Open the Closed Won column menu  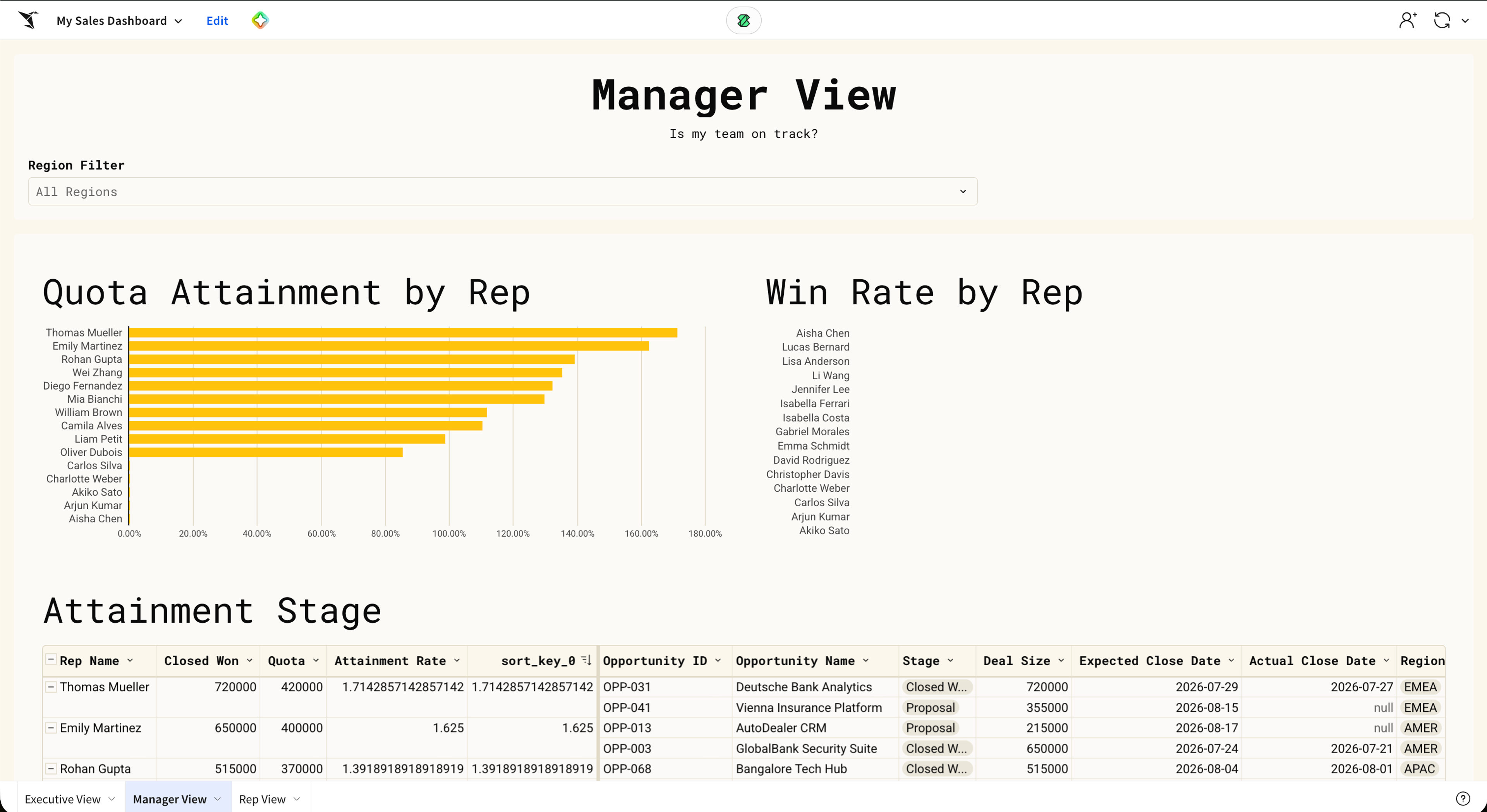(250, 660)
